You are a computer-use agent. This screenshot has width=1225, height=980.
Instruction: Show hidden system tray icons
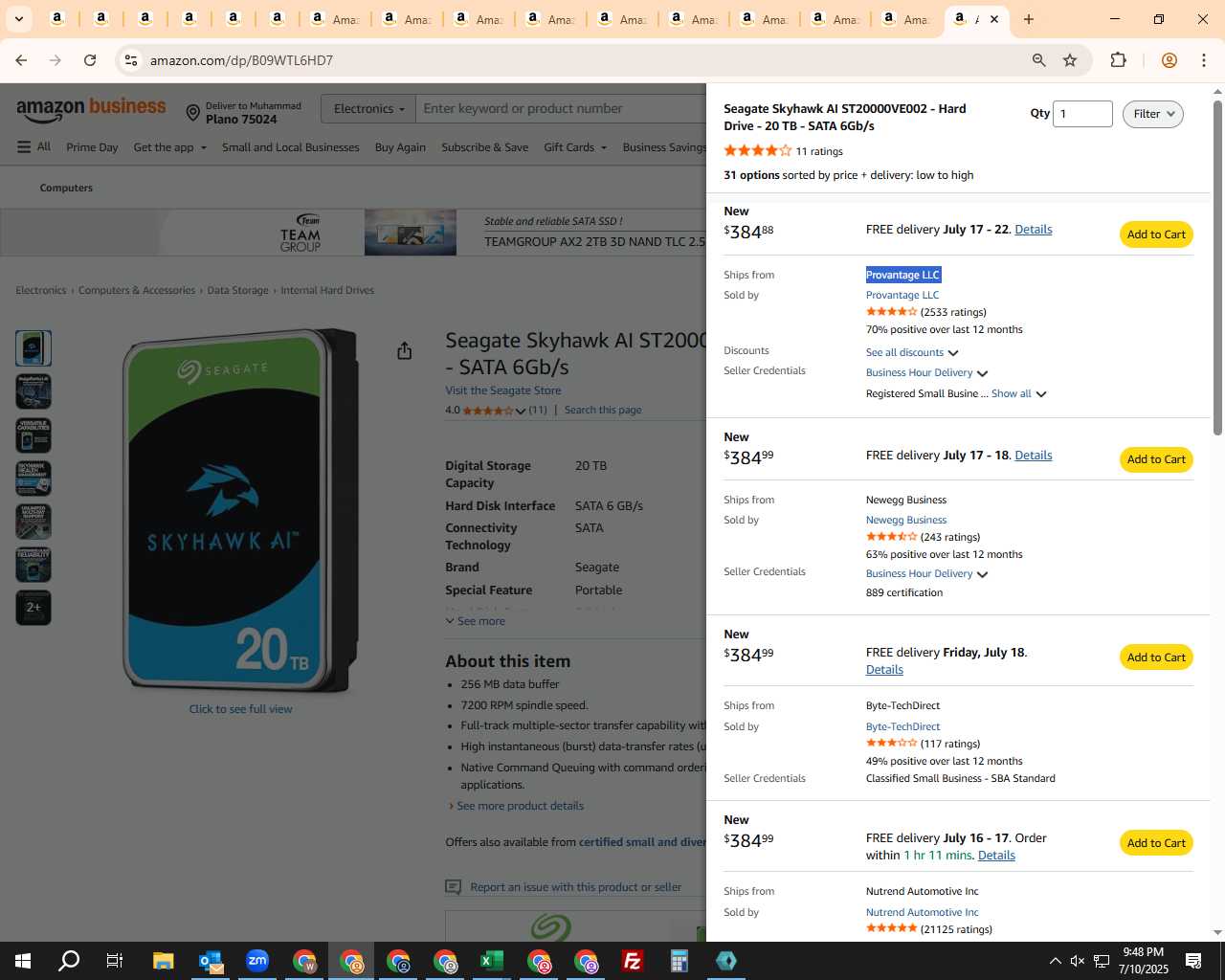(x=1055, y=961)
